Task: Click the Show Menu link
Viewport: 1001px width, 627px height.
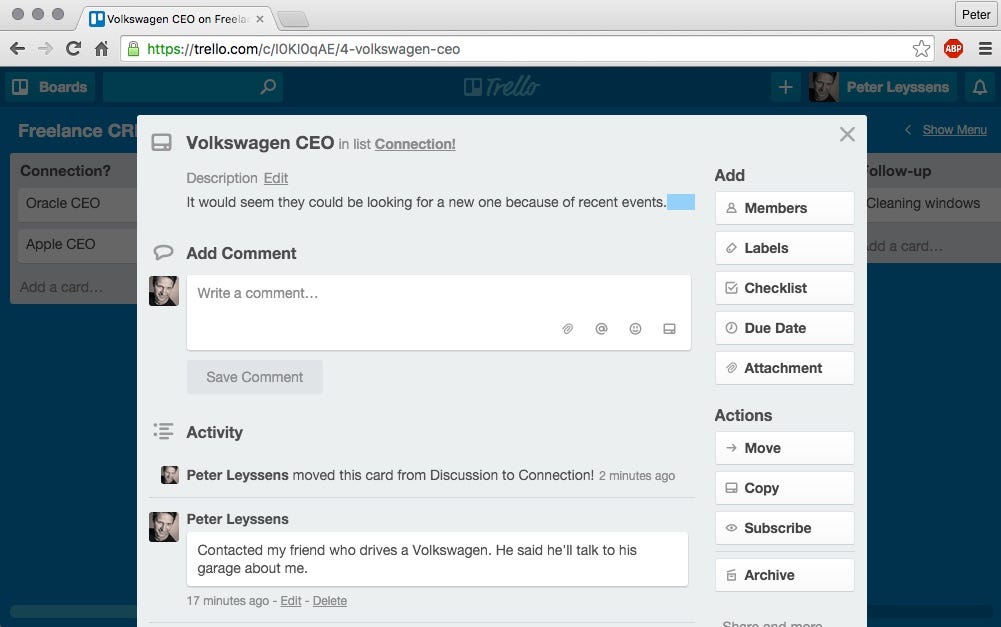Action: click(x=954, y=130)
